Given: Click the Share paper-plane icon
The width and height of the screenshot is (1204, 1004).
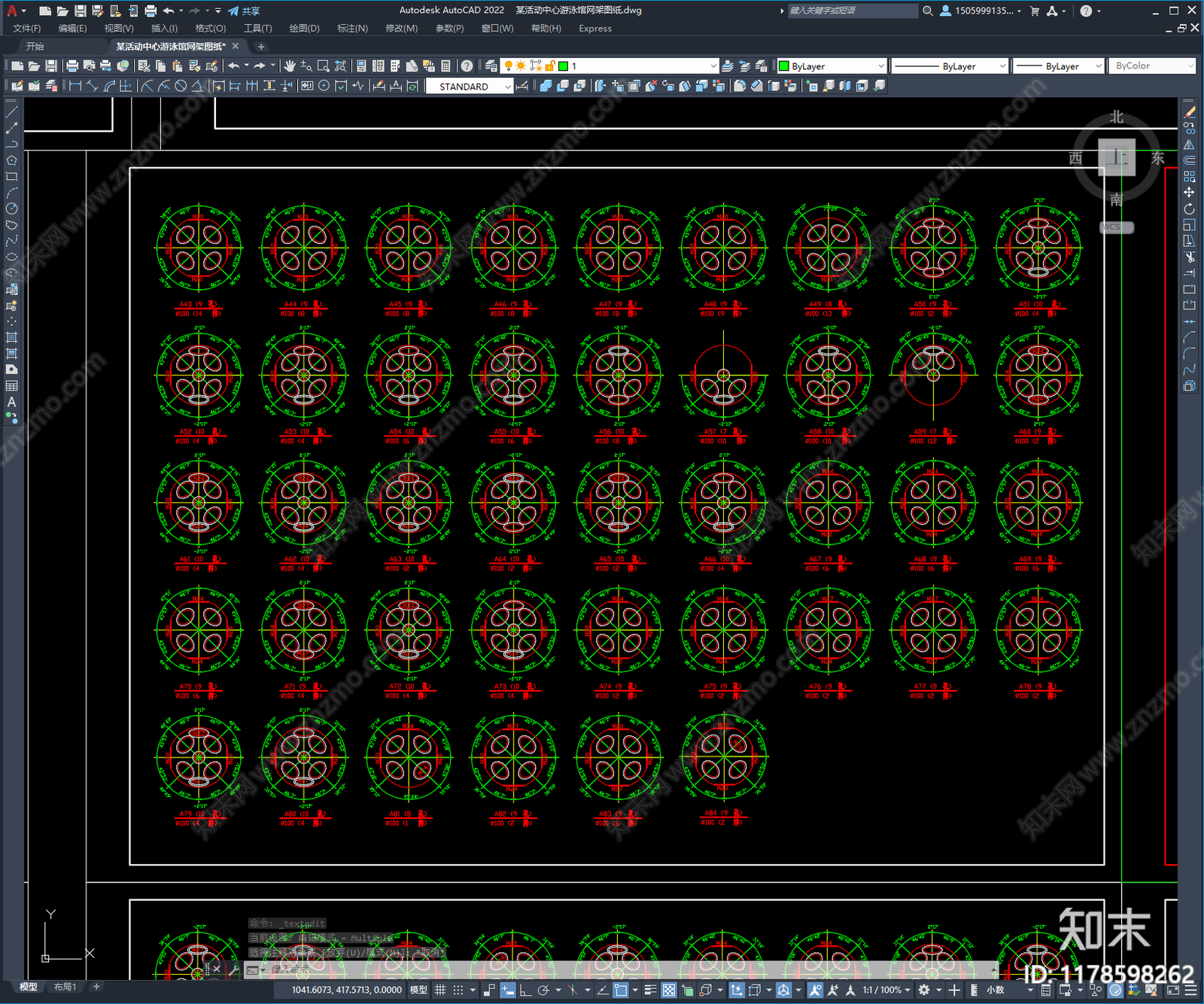Looking at the screenshot, I should click(233, 11).
